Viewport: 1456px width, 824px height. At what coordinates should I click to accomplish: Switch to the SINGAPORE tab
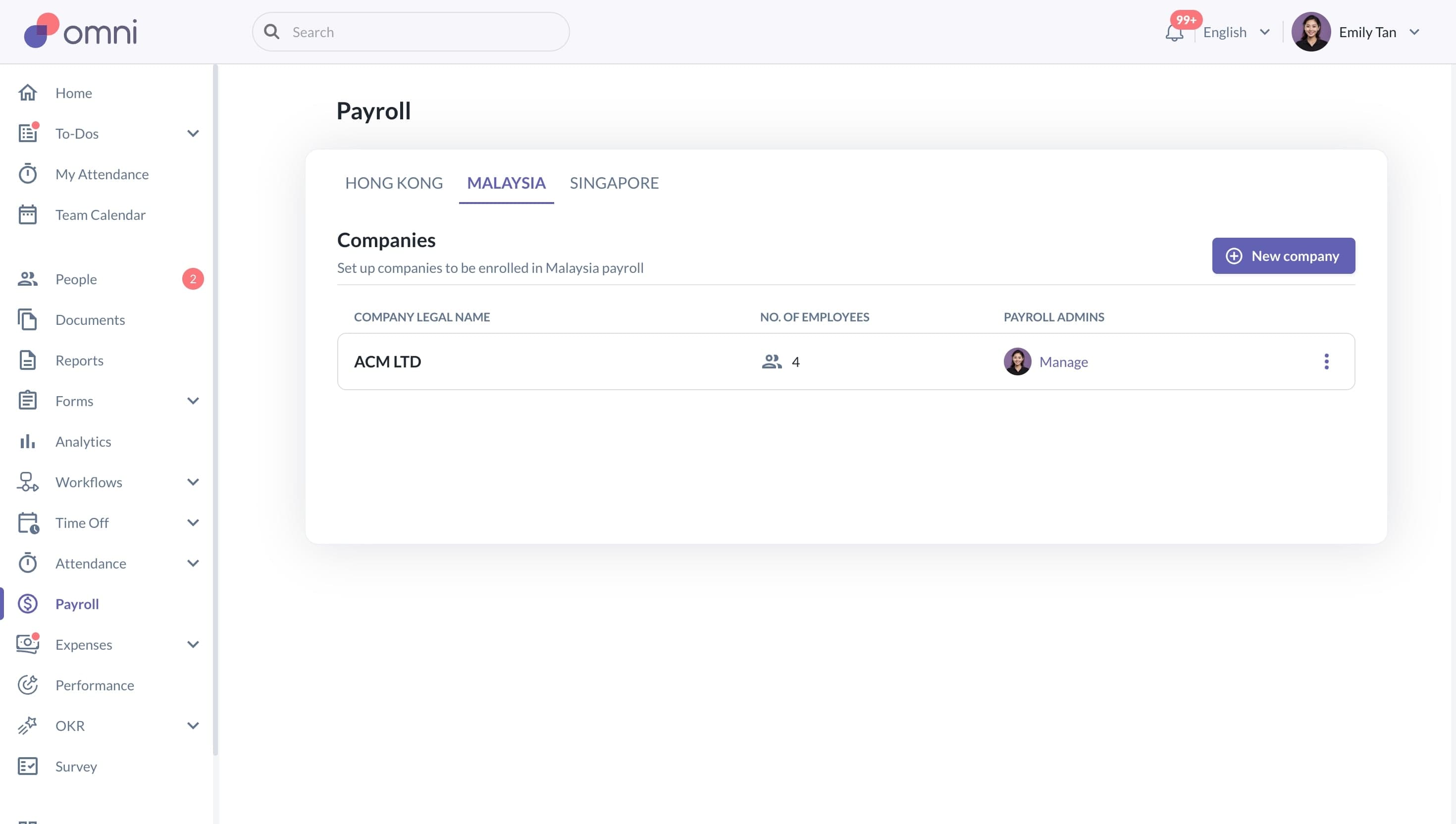click(614, 183)
